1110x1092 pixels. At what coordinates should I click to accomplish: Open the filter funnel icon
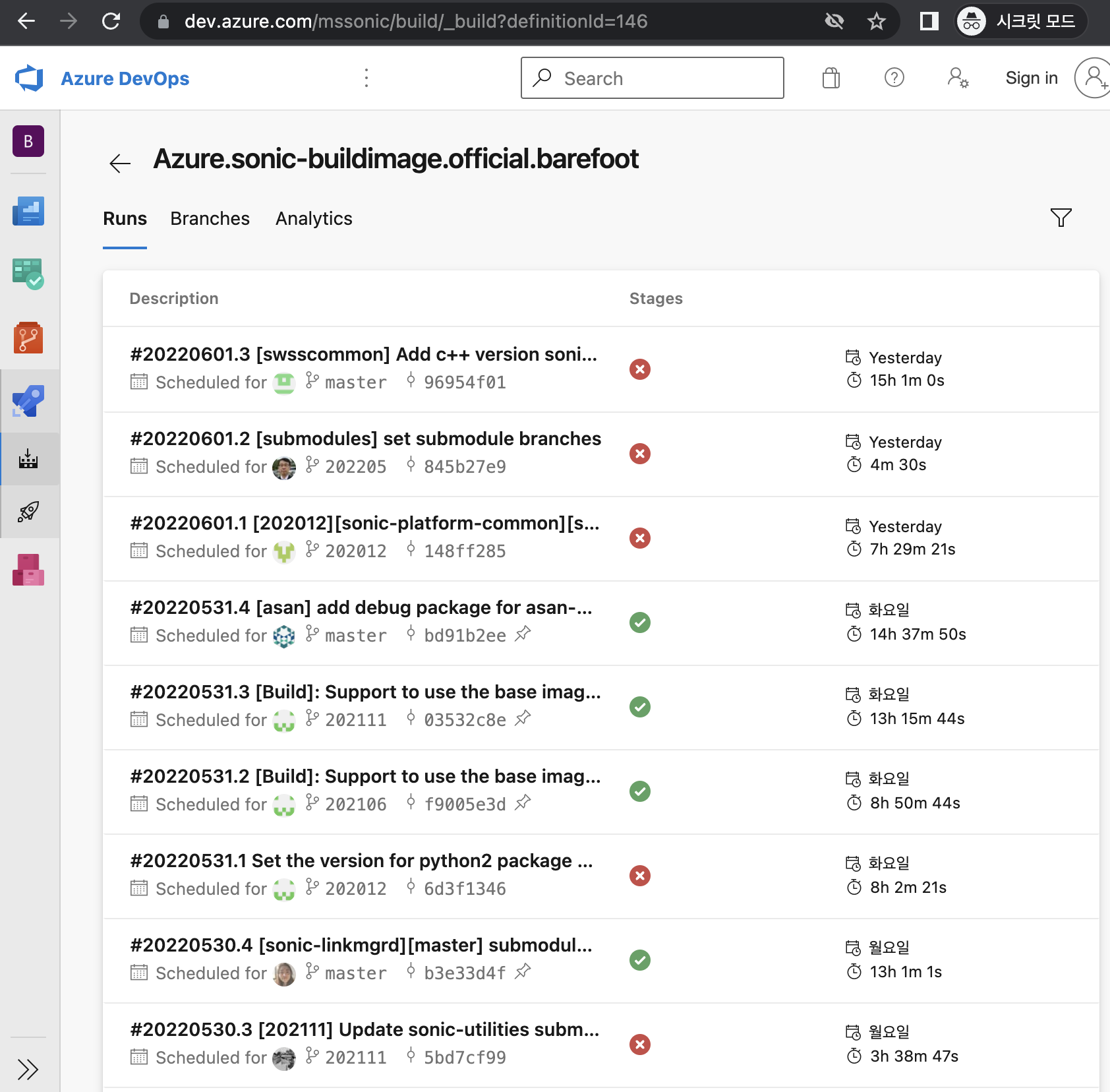[x=1061, y=218]
